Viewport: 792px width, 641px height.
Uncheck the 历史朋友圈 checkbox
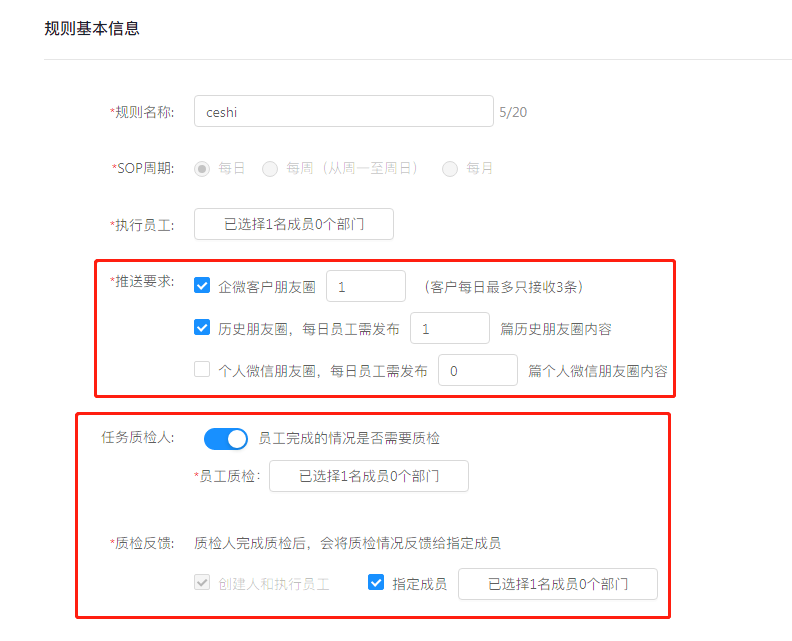pyautogui.click(x=202, y=327)
